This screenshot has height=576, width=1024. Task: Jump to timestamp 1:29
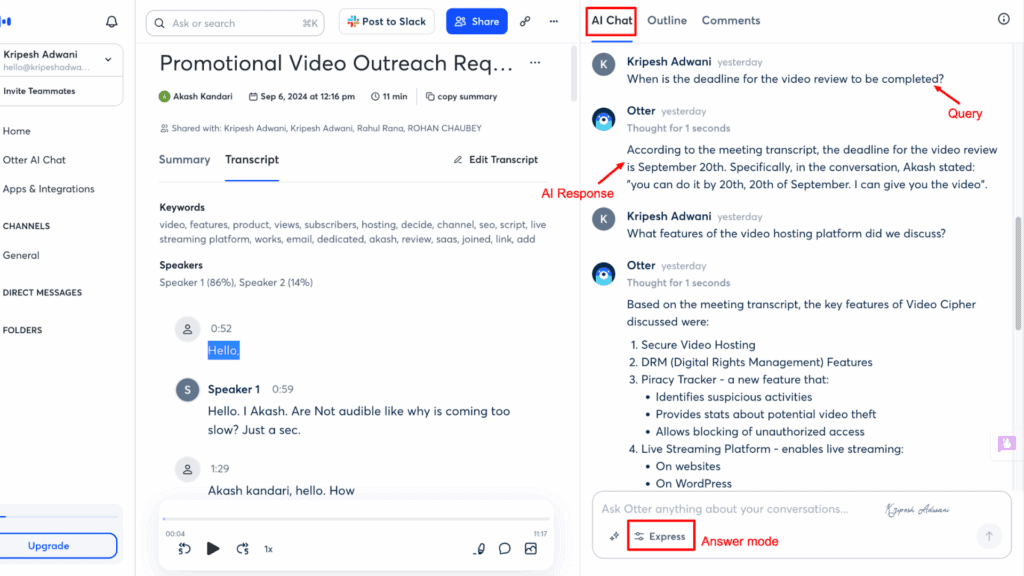pyautogui.click(x=219, y=469)
